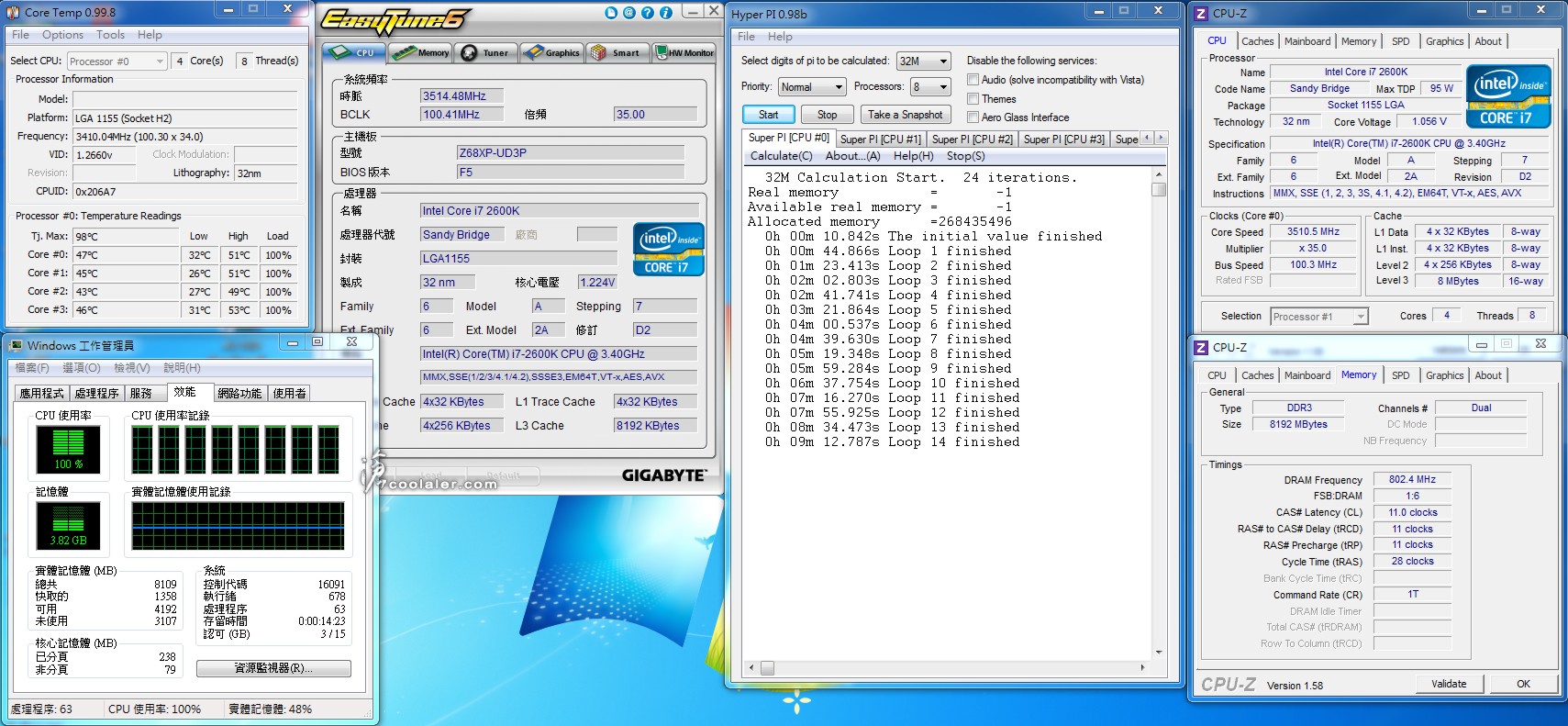Click the Windows Task Manager title bar icon

tap(16, 346)
